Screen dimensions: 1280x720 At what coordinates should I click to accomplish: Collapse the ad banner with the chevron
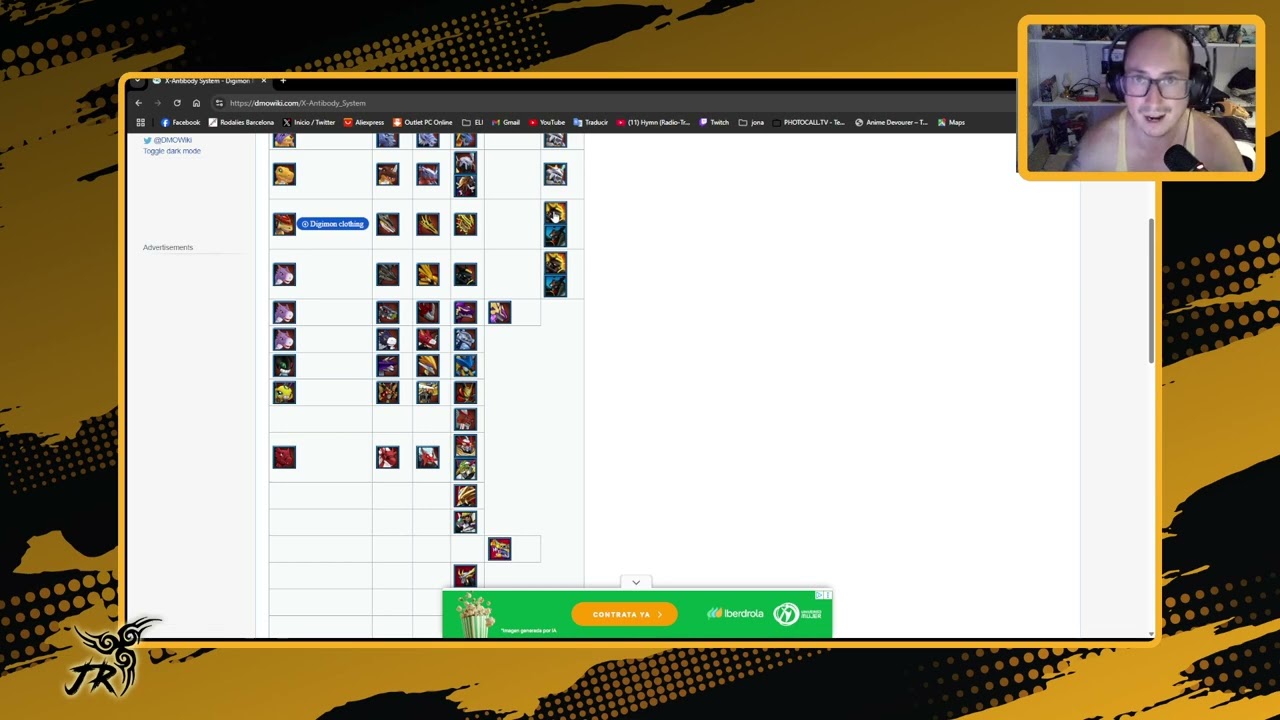click(636, 582)
